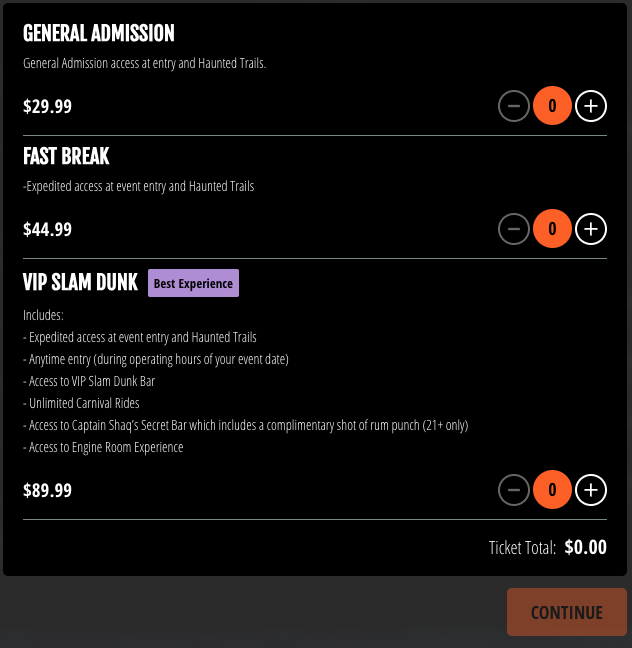The height and width of the screenshot is (648, 632).
Task: Select the Fast Break heading
Action: pyautogui.click(x=66, y=156)
